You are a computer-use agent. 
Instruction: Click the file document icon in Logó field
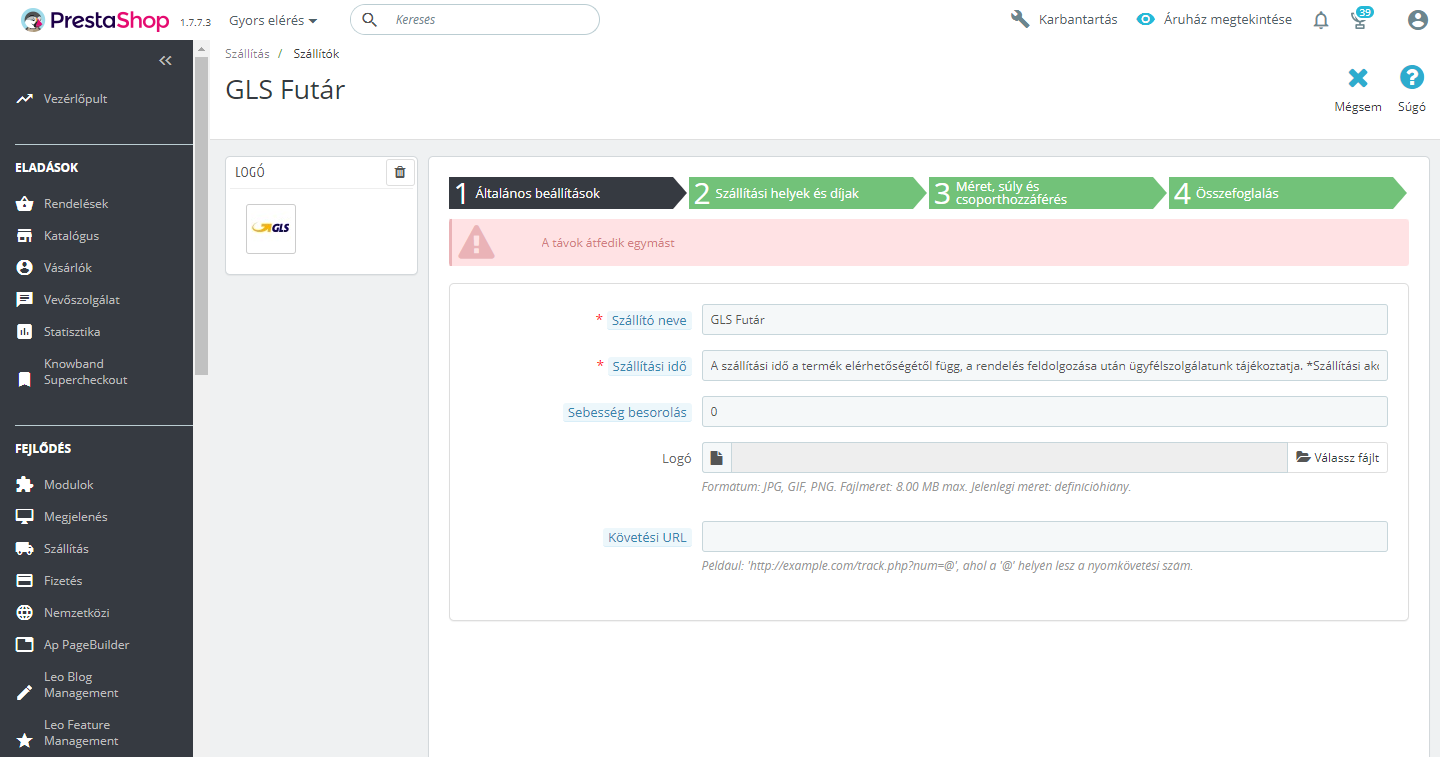717,458
